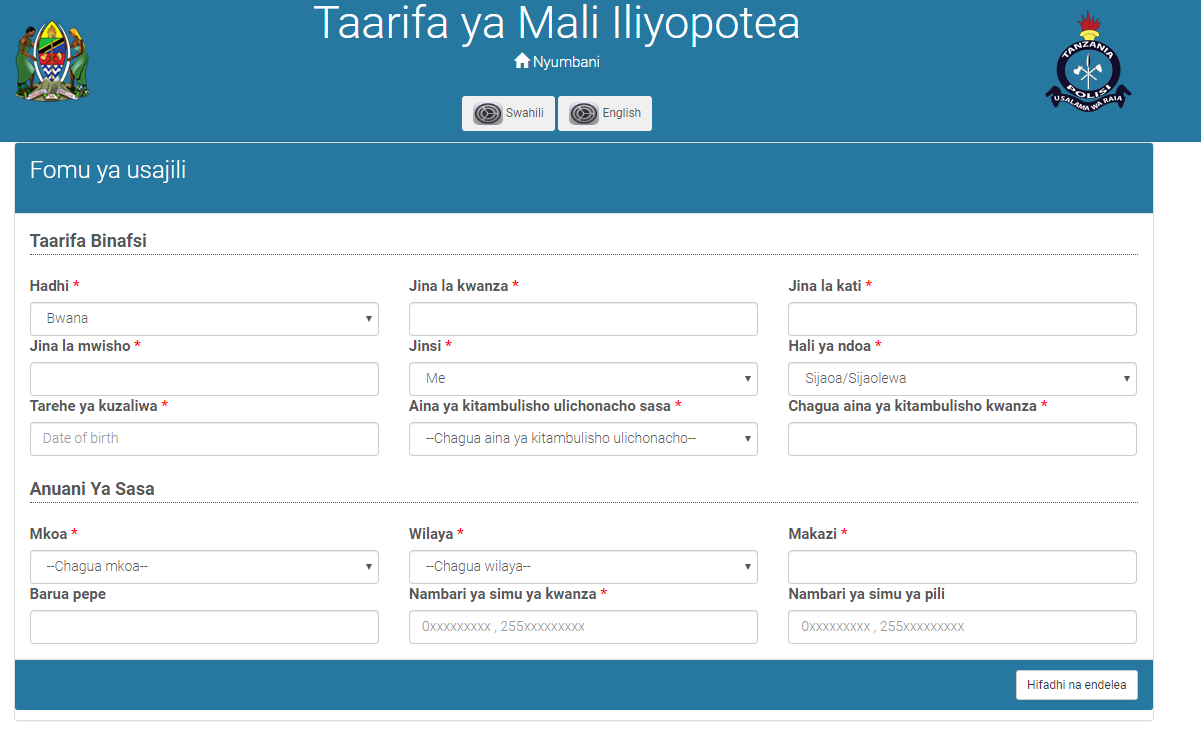Click the eye icon on the English button

[x=585, y=113]
